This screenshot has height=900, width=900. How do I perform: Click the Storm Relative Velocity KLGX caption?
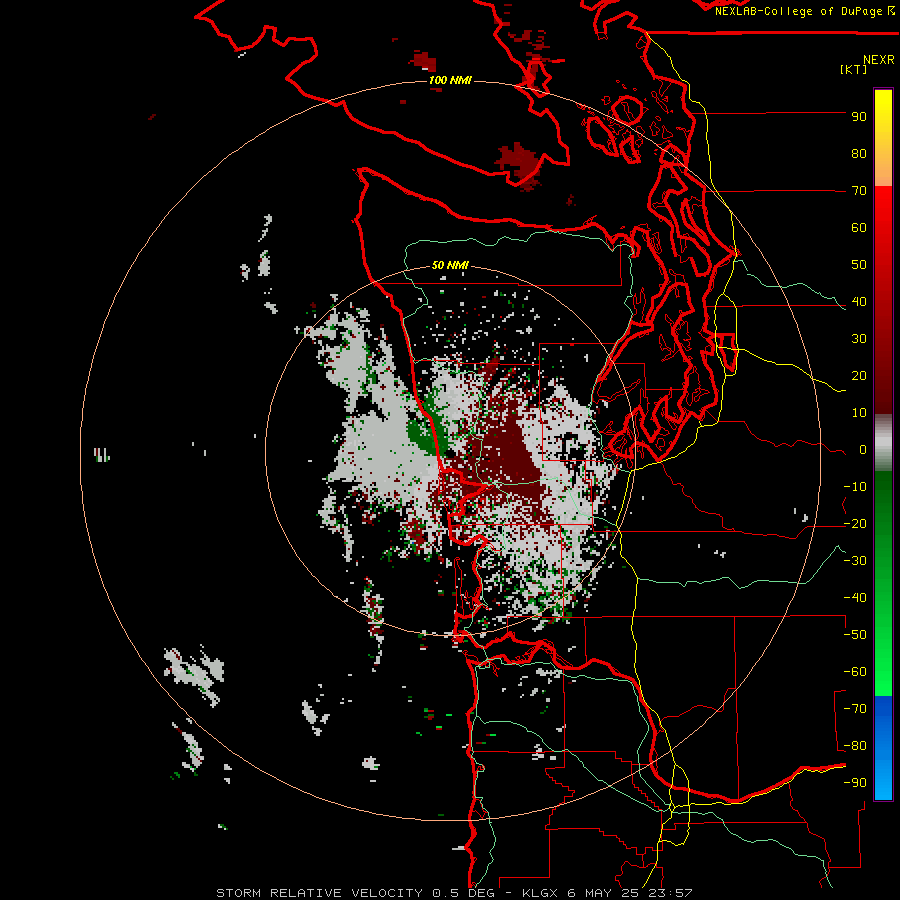tap(454, 893)
